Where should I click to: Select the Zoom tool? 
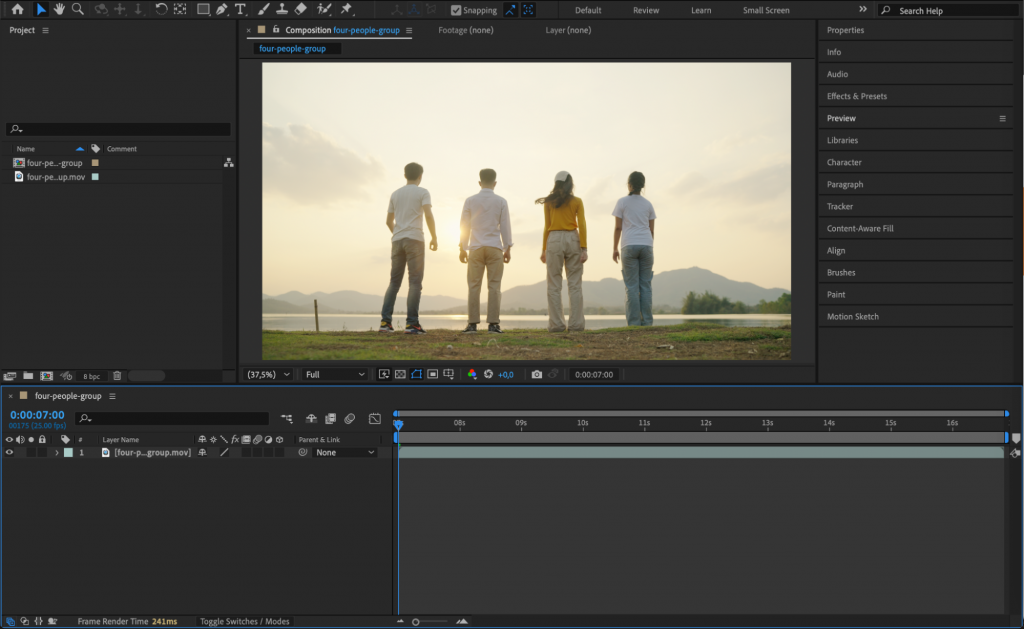75,10
